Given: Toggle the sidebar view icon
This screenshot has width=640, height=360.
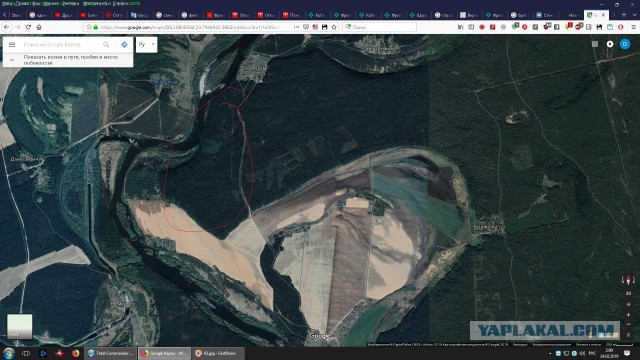Looking at the screenshot, I should [x=471, y=27].
